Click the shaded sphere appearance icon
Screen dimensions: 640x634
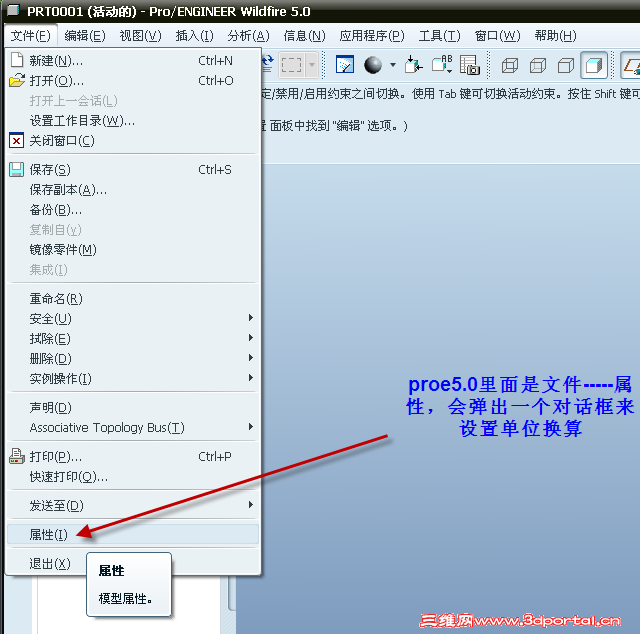click(373, 65)
